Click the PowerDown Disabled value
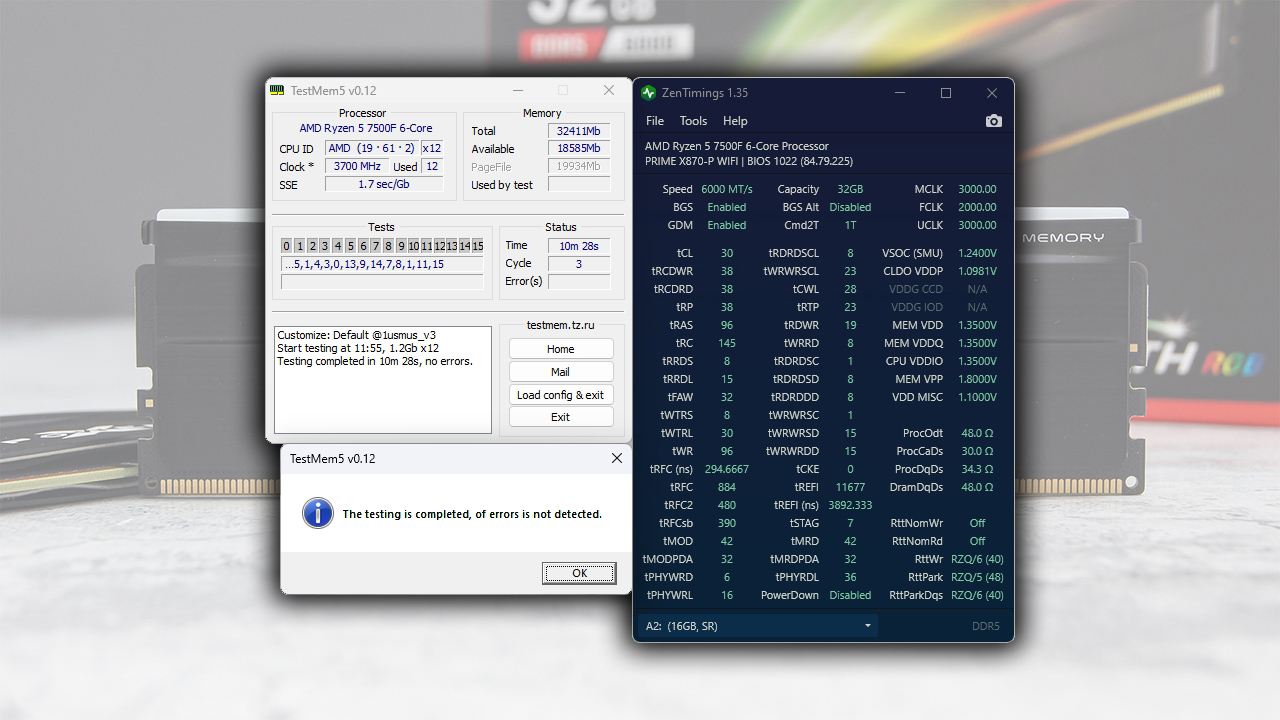The height and width of the screenshot is (720, 1280). pyautogui.click(x=850, y=595)
